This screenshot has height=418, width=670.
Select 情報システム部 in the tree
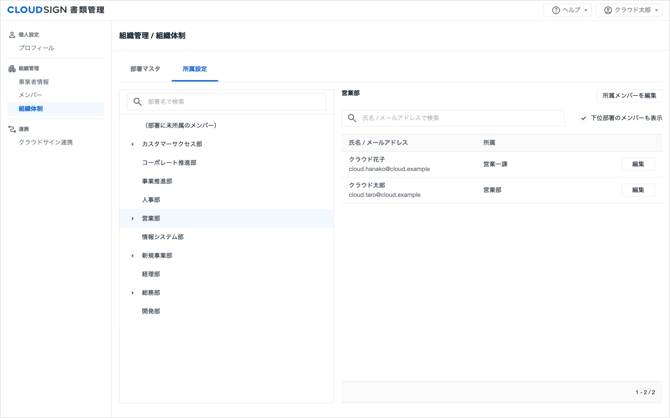pos(163,237)
